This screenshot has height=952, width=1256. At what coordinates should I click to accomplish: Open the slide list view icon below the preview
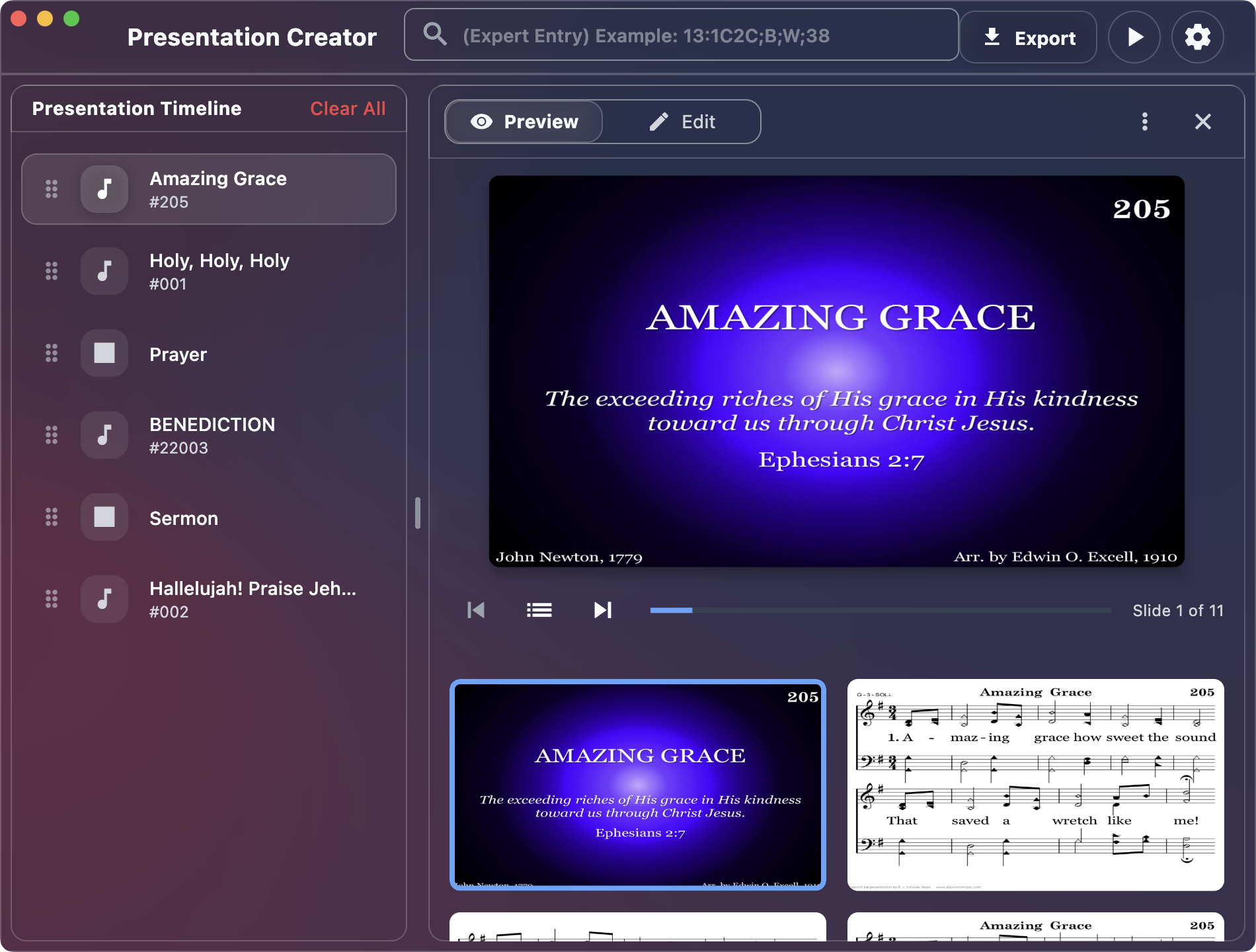point(539,610)
